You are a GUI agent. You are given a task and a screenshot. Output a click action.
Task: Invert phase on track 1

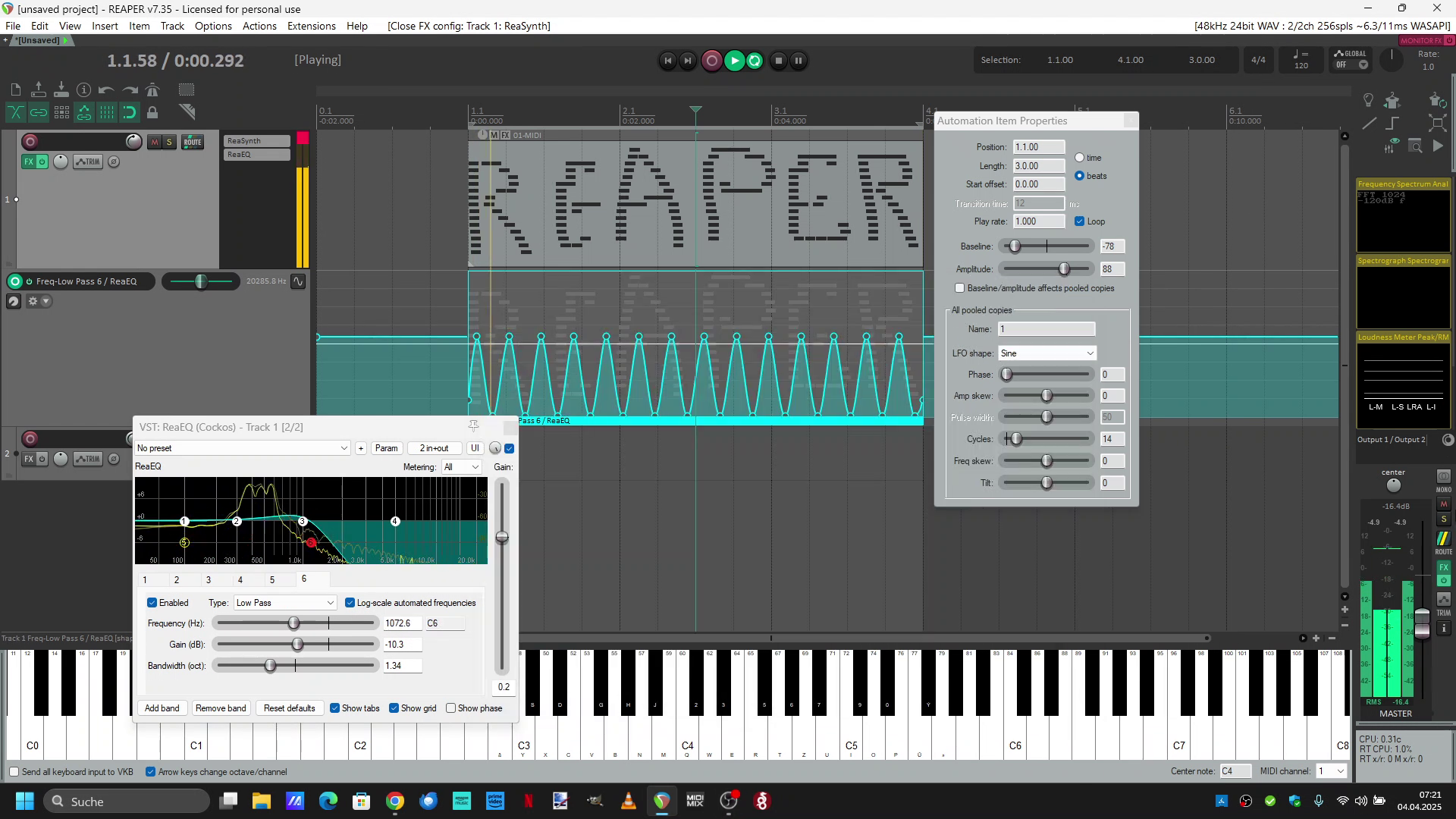pyautogui.click(x=114, y=162)
